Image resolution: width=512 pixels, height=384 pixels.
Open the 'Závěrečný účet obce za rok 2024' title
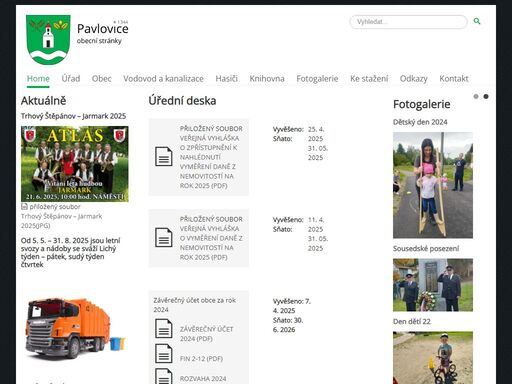coord(194,305)
